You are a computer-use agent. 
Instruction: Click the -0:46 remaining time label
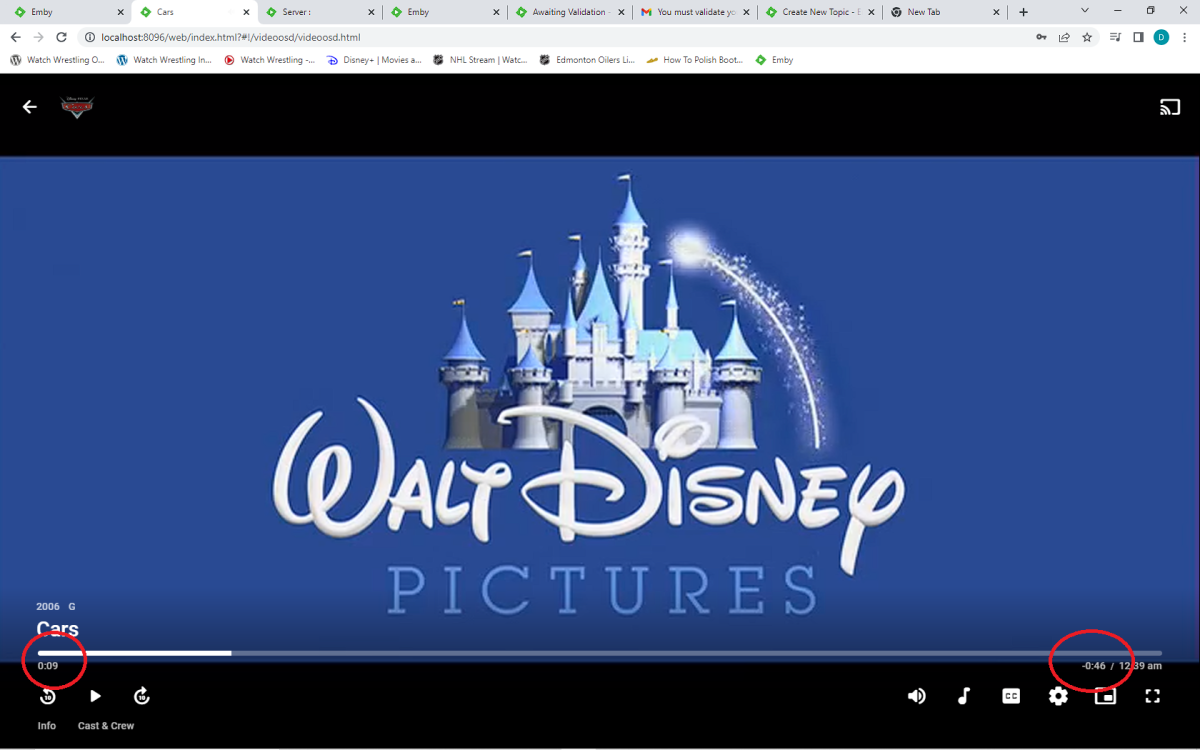pos(1093,666)
